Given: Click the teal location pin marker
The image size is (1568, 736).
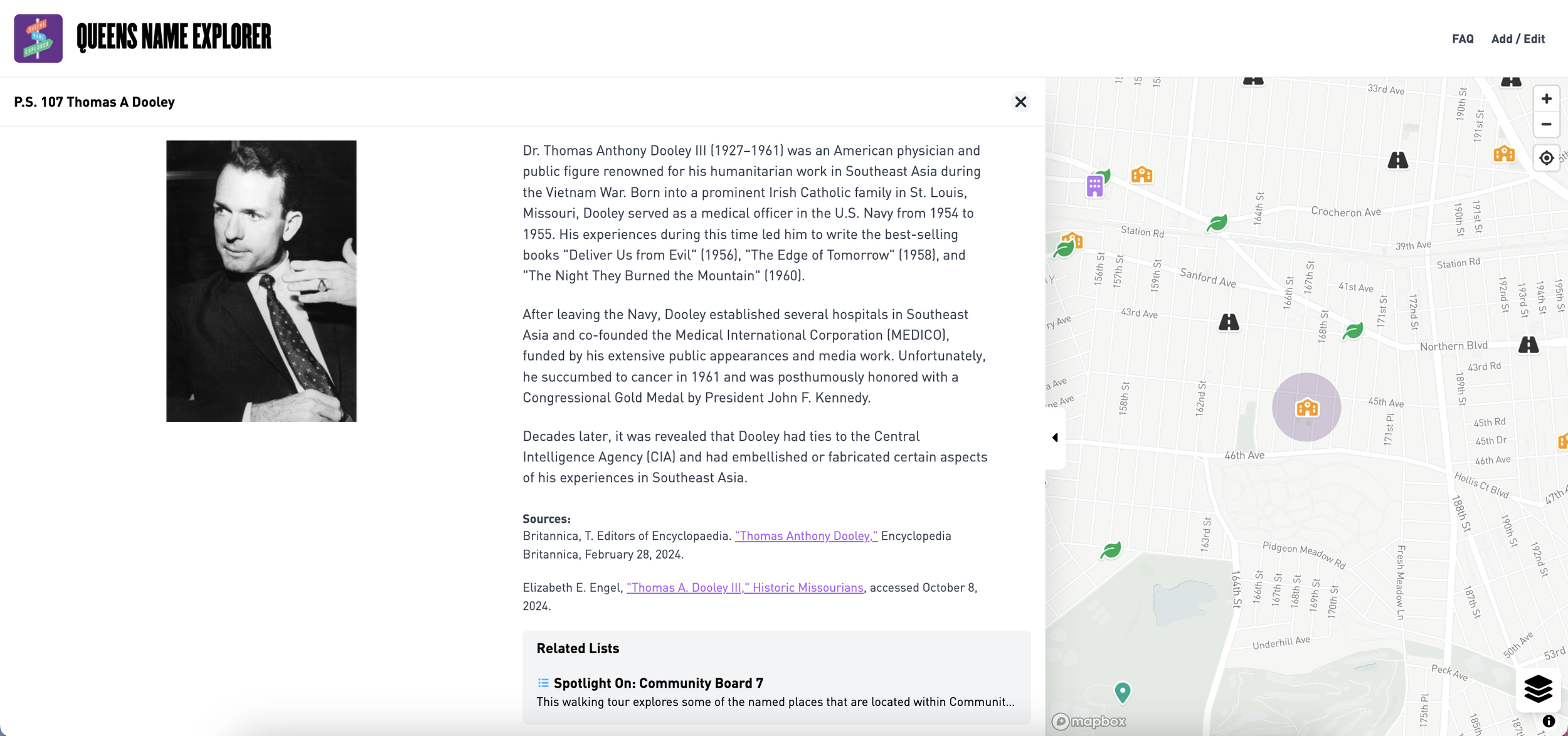Looking at the screenshot, I should [1122, 691].
